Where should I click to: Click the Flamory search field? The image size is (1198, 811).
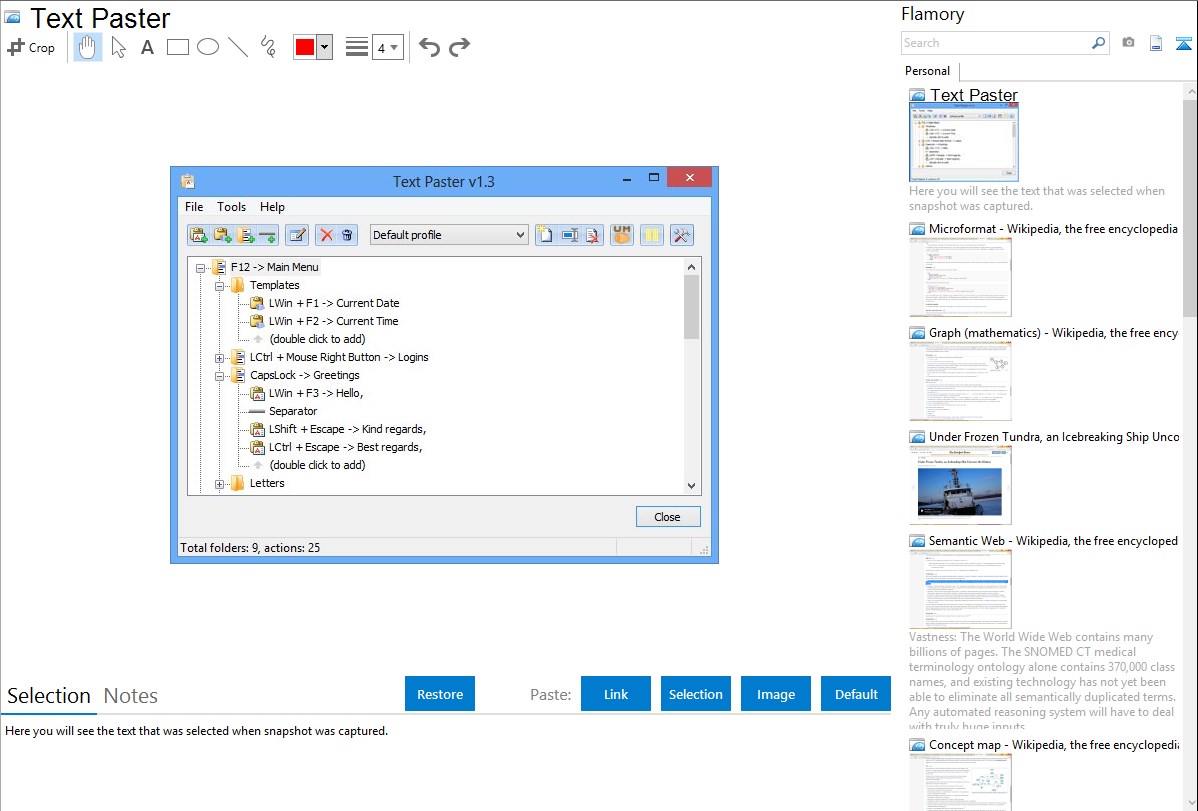(x=996, y=43)
